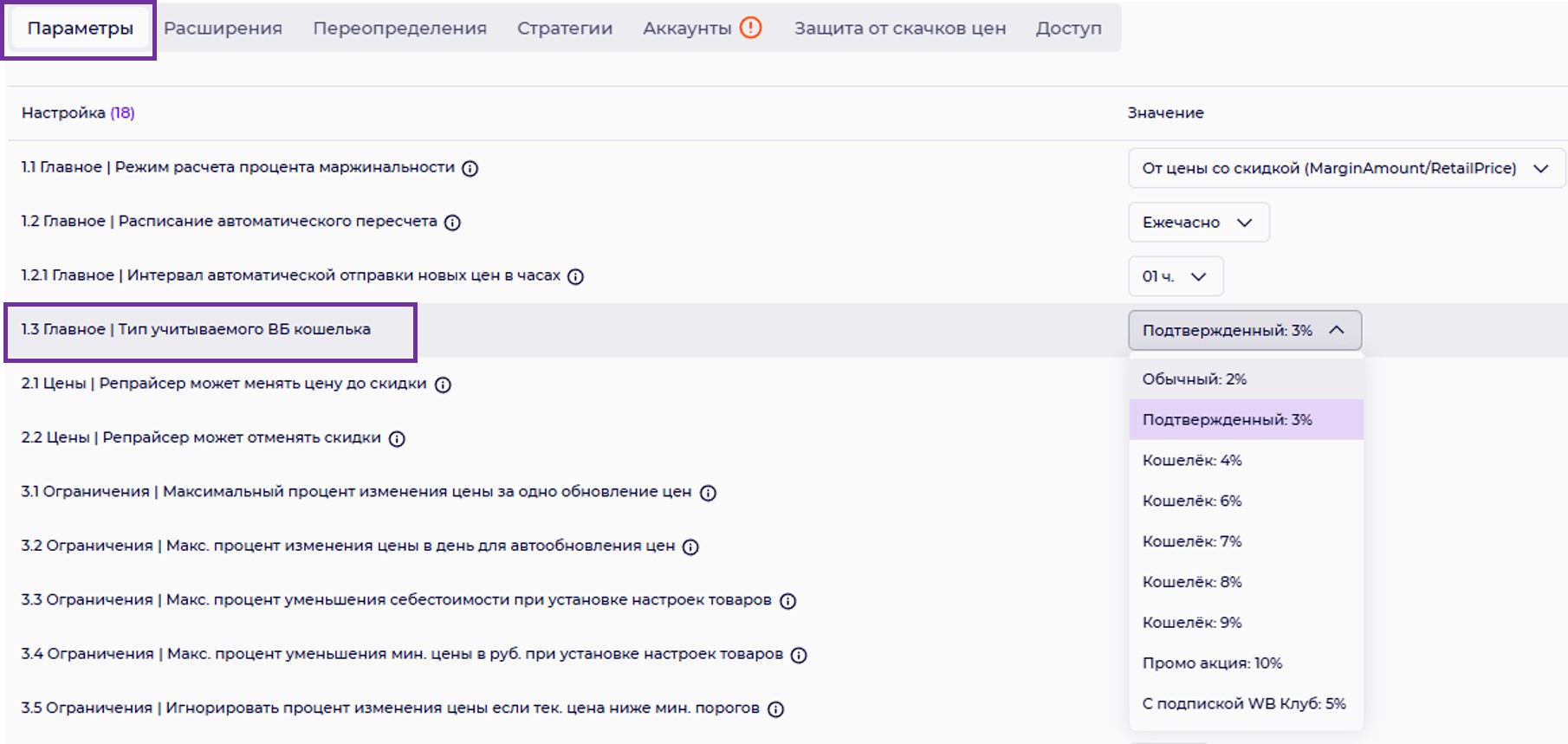Select 'С подпиской WB Клуб: 5%'
Screen dimensions: 1568x744
tap(1243, 703)
